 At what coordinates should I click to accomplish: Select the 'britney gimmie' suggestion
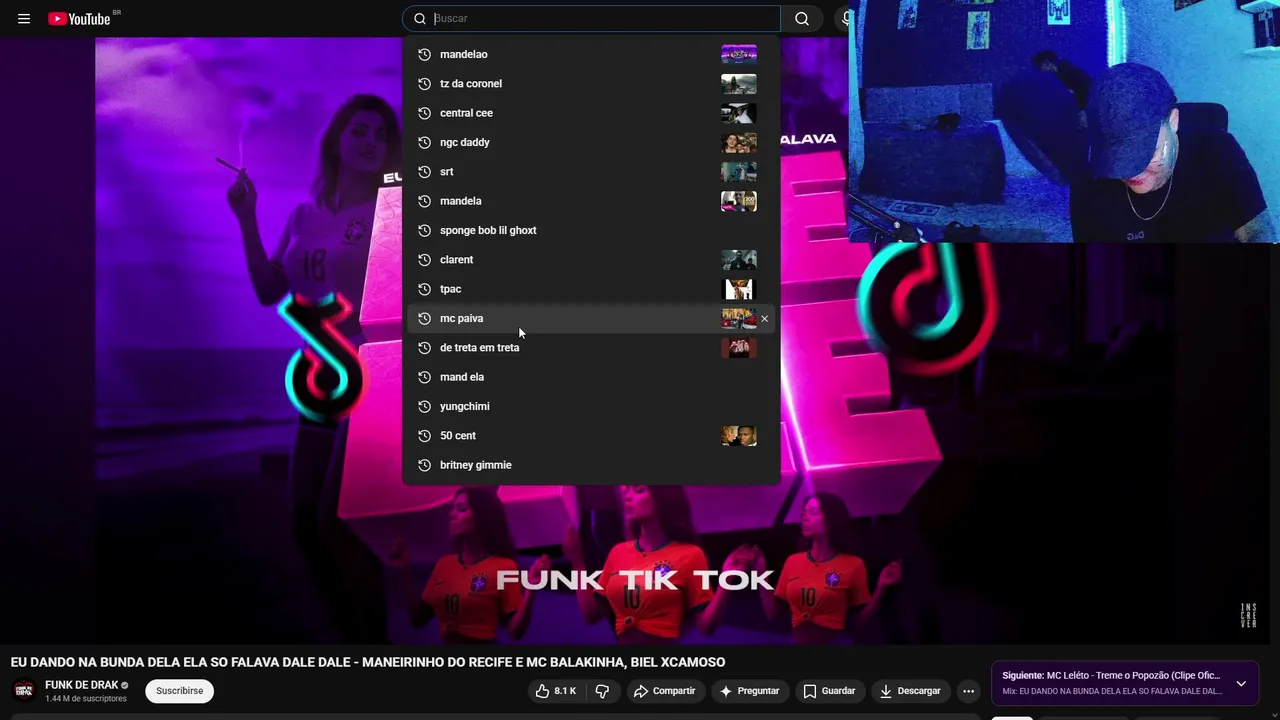pyautogui.click(x=591, y=465)
